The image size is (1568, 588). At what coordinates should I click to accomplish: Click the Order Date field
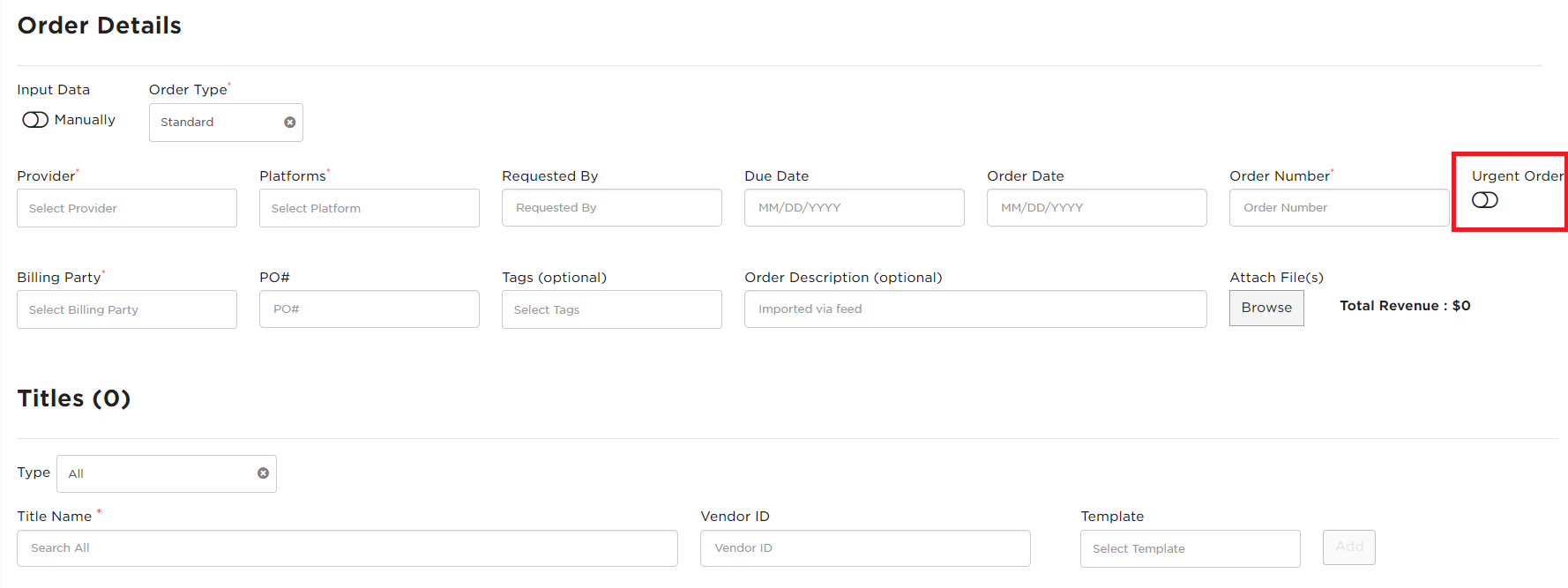coord(1097,207)
